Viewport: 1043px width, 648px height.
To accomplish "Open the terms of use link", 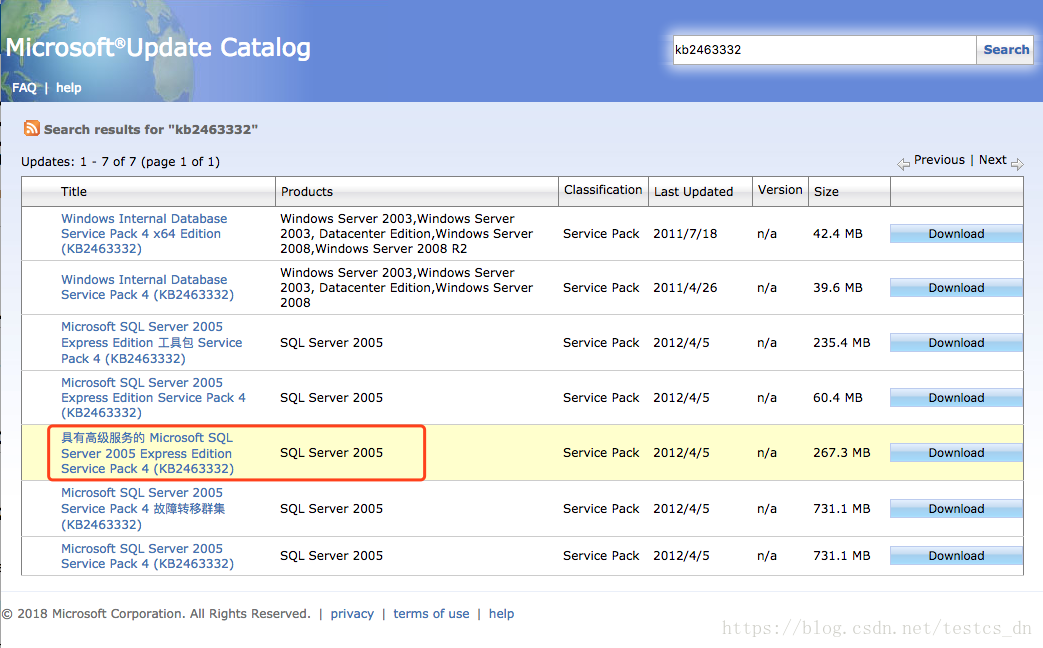I will (x=431, y=613).
